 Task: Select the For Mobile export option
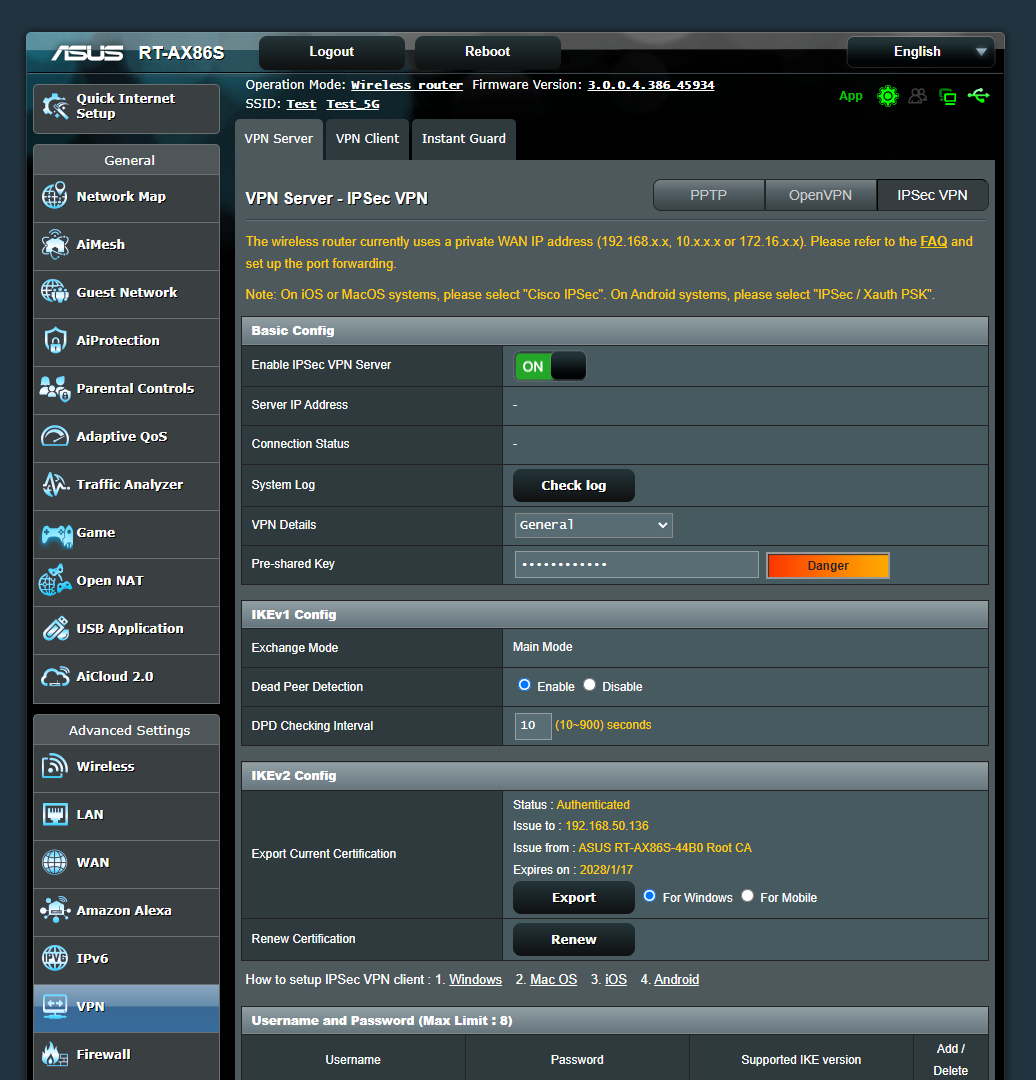(x=747, y=897)
